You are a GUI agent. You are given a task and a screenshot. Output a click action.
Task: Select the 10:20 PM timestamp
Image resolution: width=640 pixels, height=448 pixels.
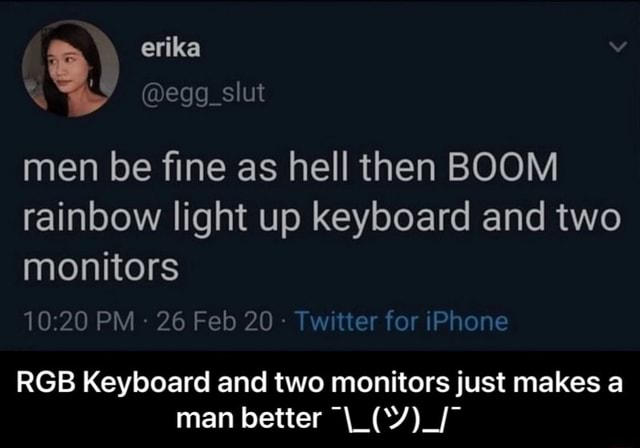click(79, 321)
